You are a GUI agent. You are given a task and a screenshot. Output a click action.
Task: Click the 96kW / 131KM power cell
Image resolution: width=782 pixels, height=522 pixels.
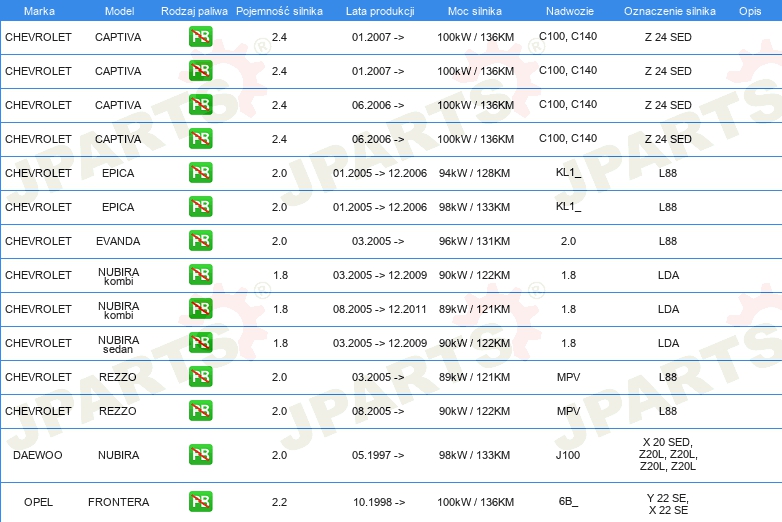tap(474, 241)
